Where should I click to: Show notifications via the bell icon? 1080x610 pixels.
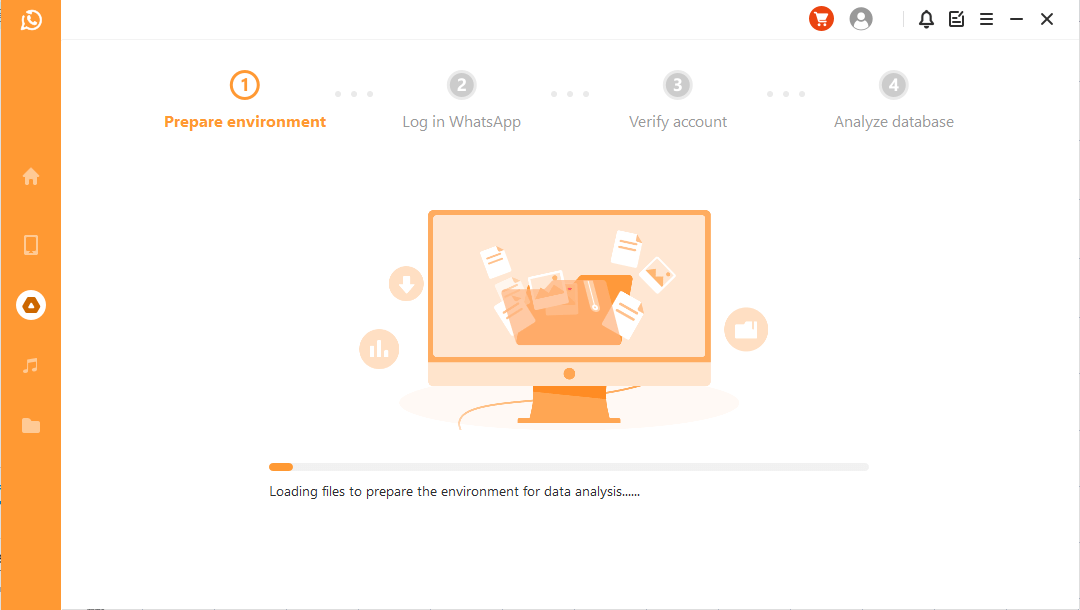926,19
